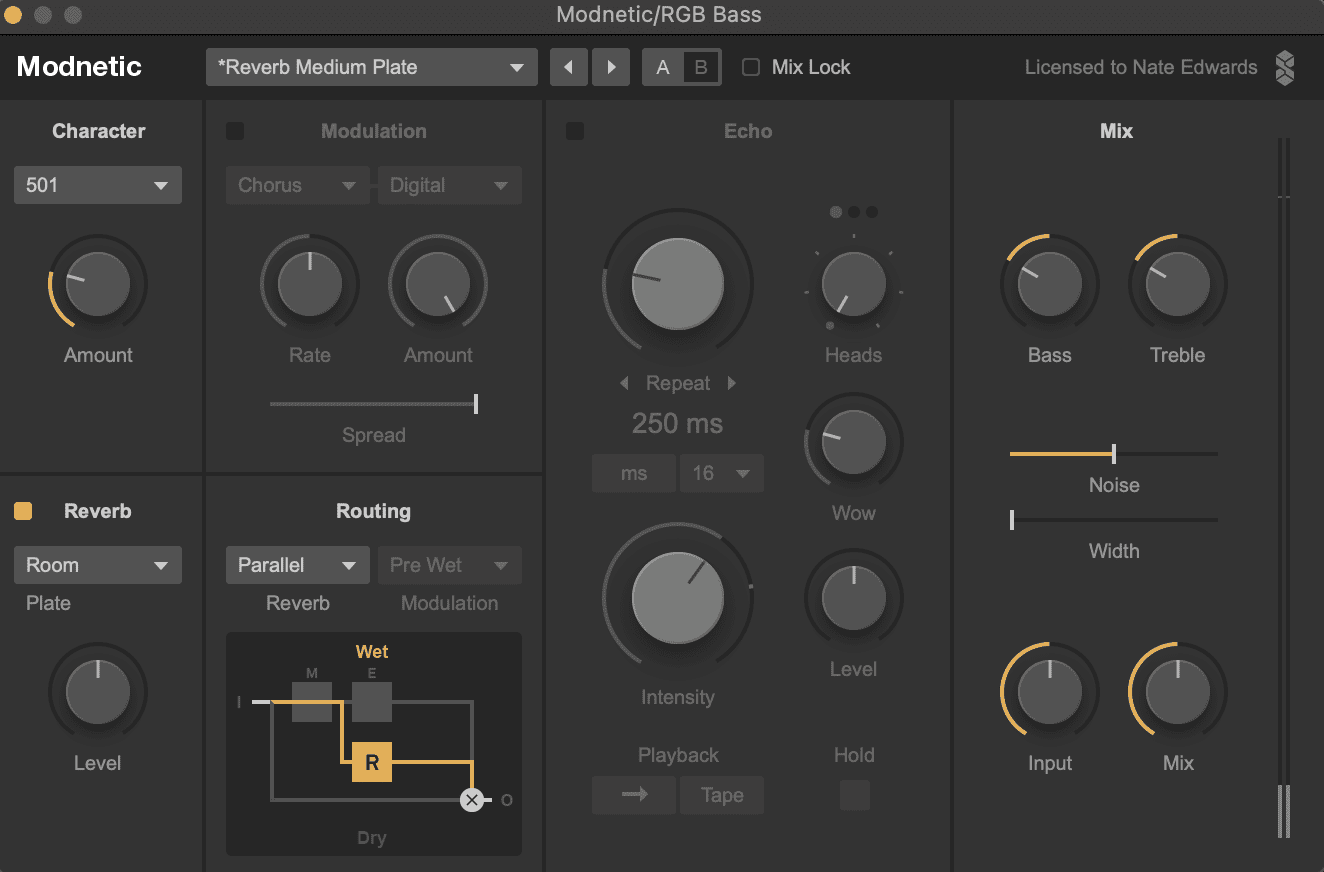Image resolution: width=1324 pixels, height=872 pixels.
Task: Click the Modulation Amount knob
Action: (438, 284)
